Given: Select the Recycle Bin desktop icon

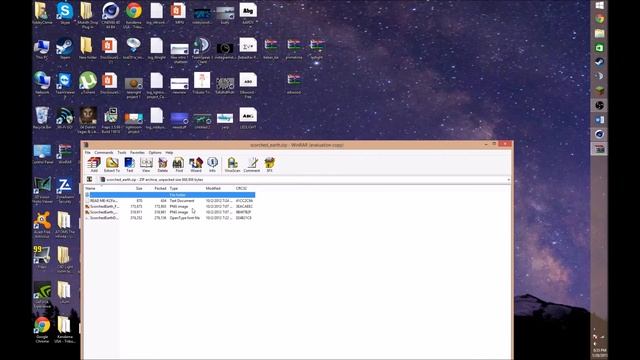Looking at the screenshot, I should (42, 118).
